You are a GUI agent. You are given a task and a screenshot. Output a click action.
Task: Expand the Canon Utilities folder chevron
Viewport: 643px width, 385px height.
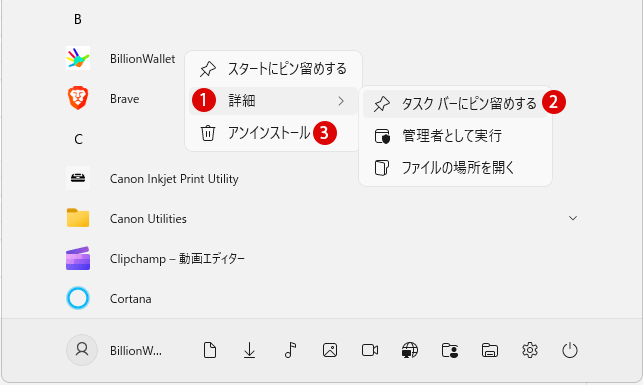point(573,218)
